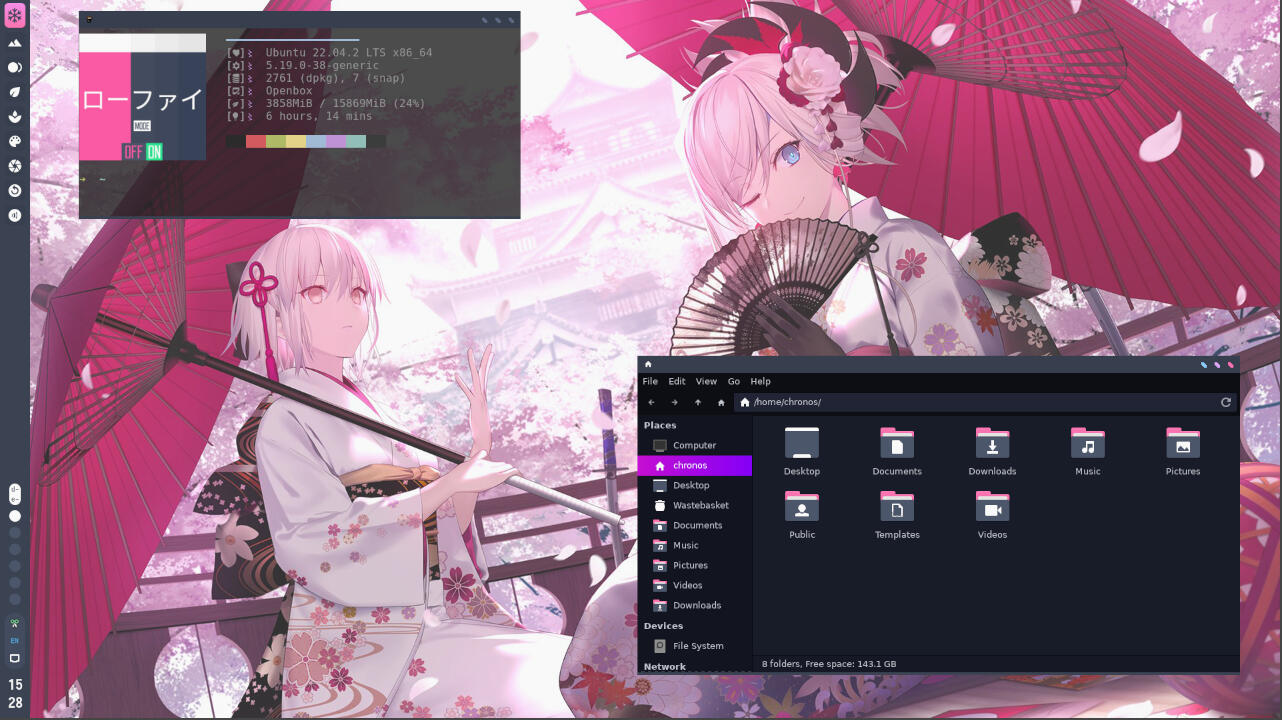This screenshot has width=1282, height=720.
Task: Open the green scissors tray icon
Action: click(x=15, y=623)
